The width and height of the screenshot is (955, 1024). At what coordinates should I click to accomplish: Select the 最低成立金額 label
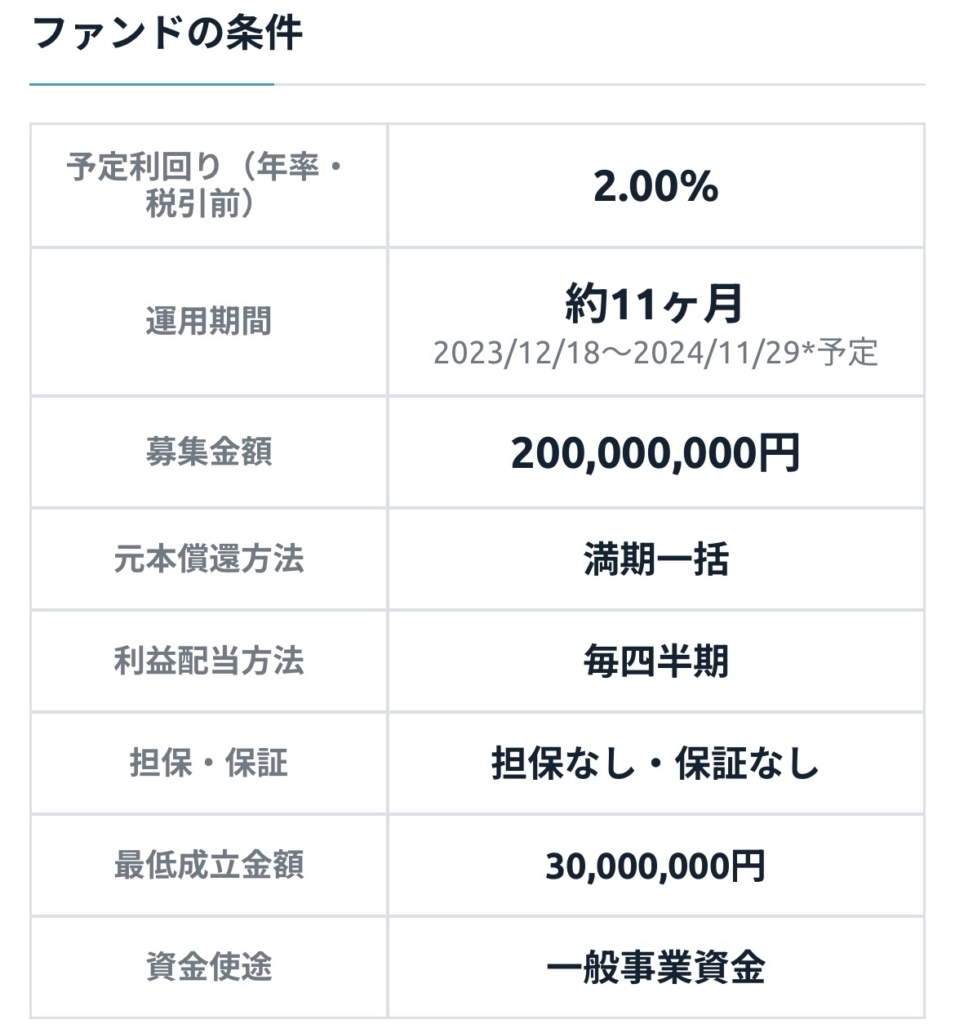click(x=207, y=865)
